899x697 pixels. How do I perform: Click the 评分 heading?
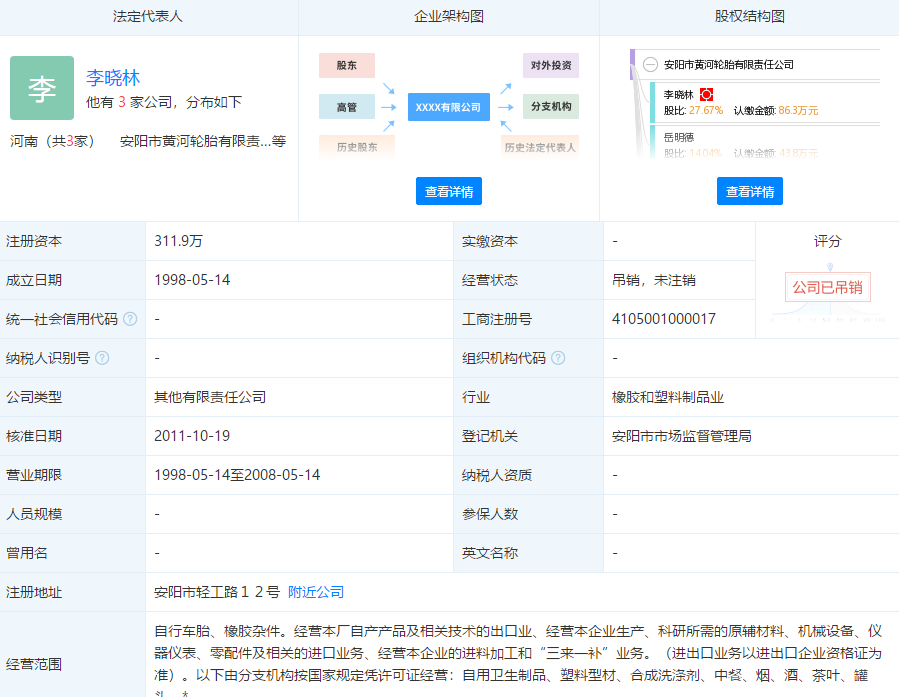click(x=827, y=241)
